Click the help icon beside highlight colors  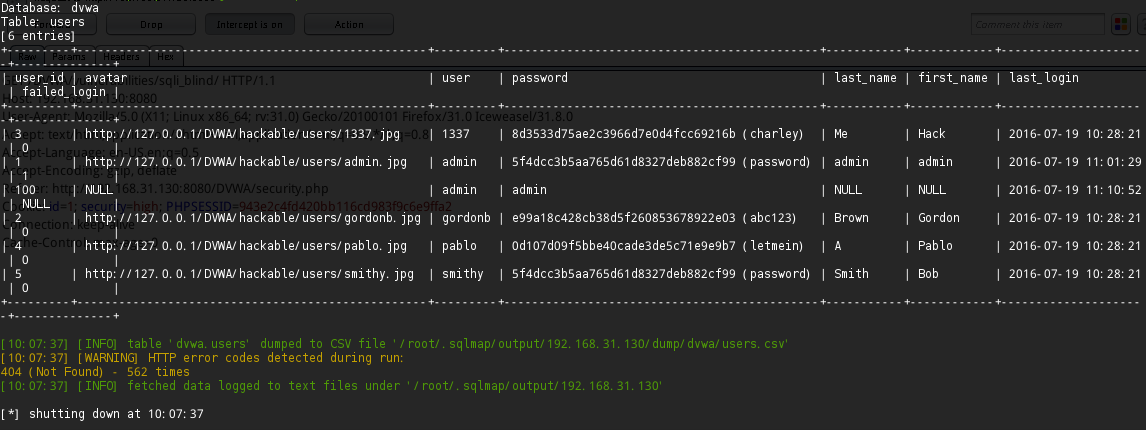pyautogui.click(x=1142, y=24)
